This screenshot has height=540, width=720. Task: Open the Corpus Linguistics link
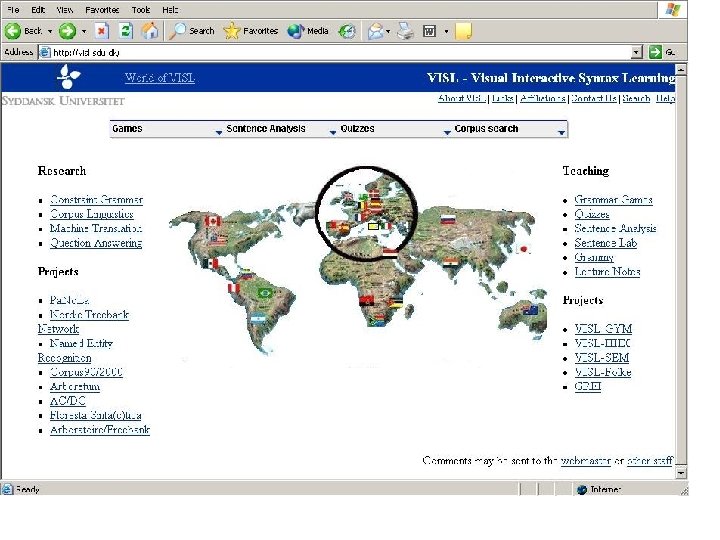[92, 214]
